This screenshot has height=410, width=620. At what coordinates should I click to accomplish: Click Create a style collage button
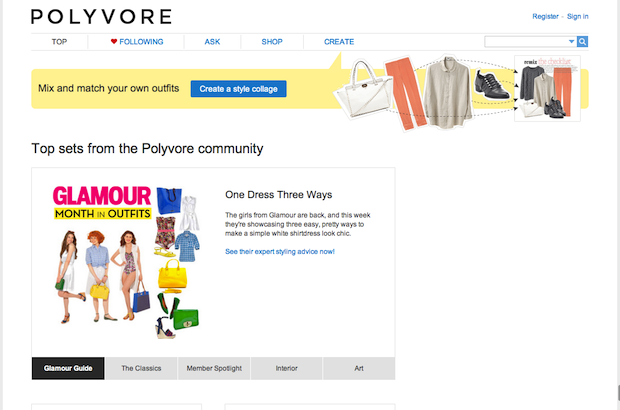(x=238, y=89)
